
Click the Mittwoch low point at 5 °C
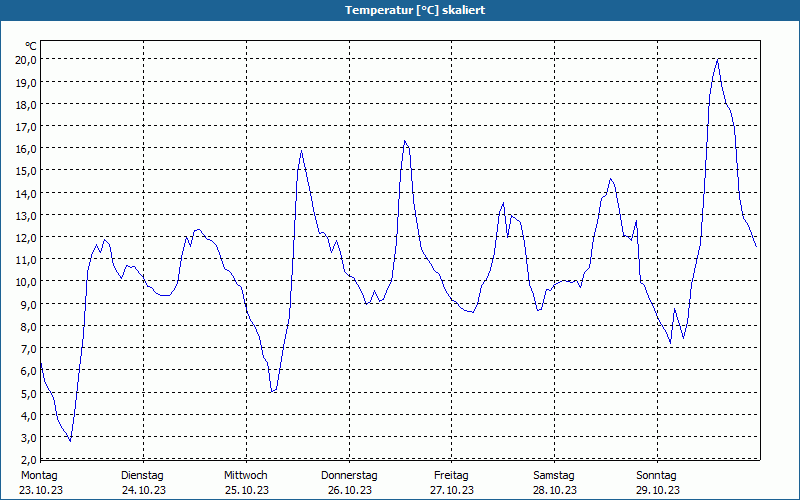click(x=272, y=391)
